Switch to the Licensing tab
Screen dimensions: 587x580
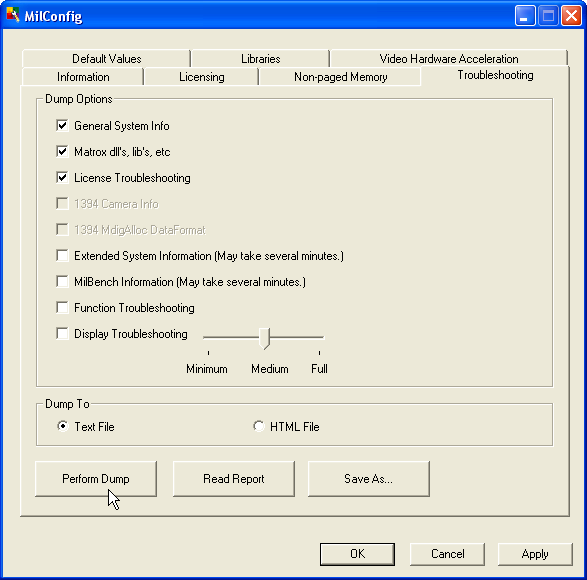point(201,77)
